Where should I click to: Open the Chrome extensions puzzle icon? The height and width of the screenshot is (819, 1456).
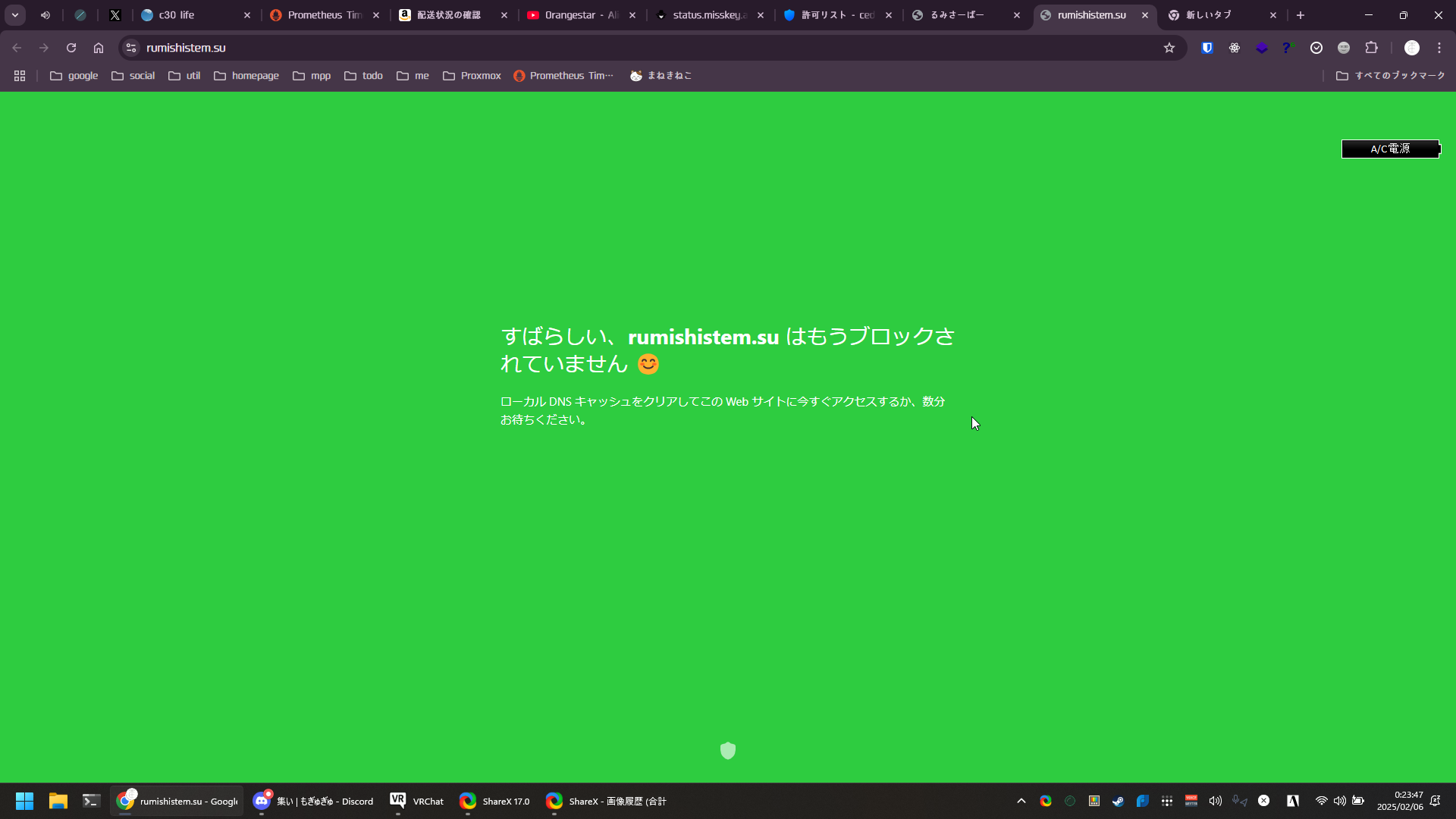(x=1371, y=48)
